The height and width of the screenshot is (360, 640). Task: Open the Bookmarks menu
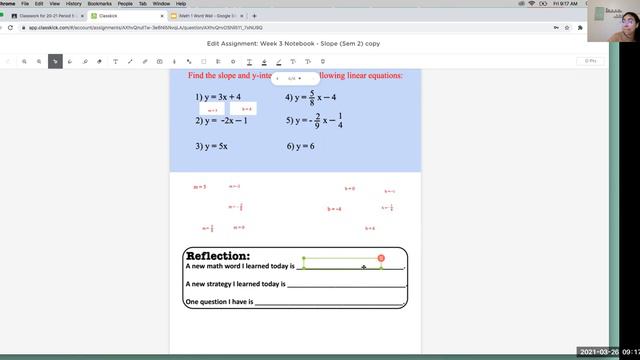[x=100, y=4]
